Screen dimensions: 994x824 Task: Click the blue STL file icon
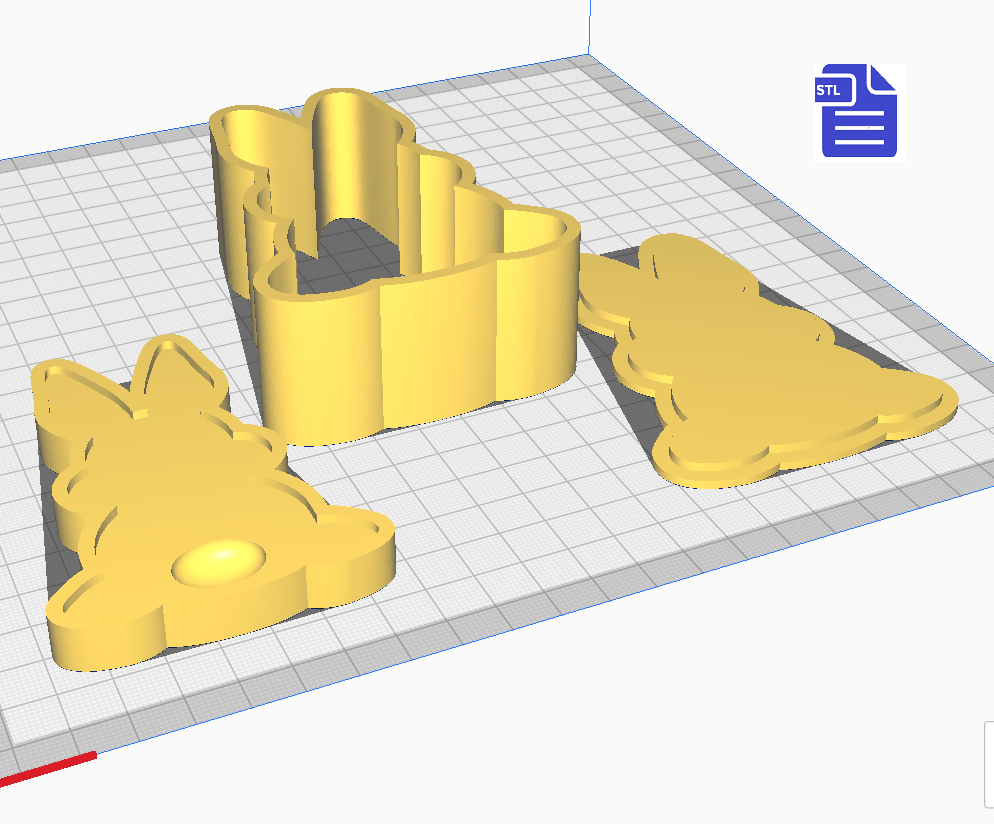[x=860, y=111]
